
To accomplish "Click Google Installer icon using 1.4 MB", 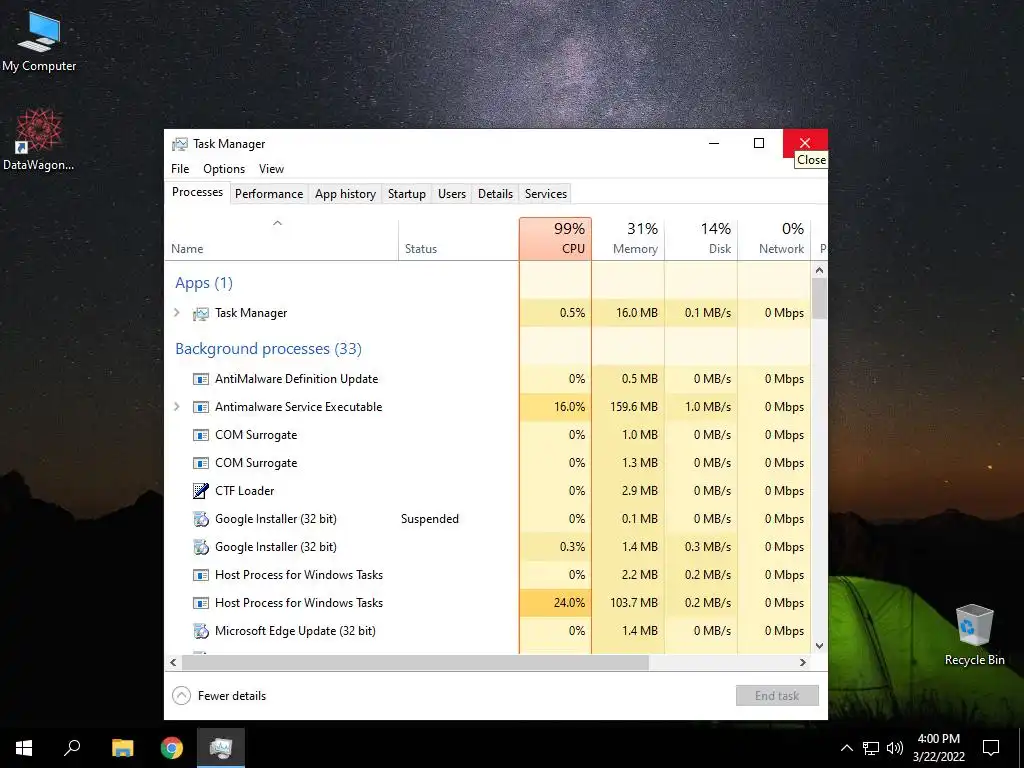I will click(x=200, y=547).
